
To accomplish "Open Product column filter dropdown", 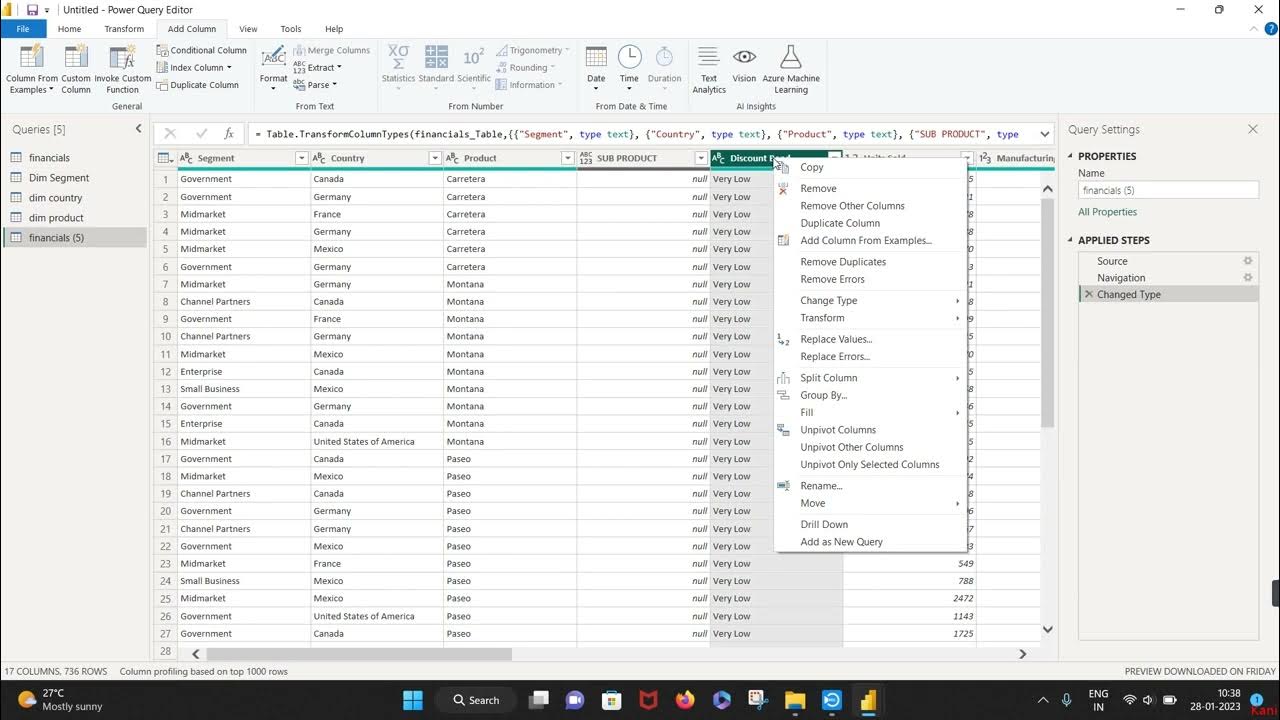I will pyautogui.click(x=567, y=158).
